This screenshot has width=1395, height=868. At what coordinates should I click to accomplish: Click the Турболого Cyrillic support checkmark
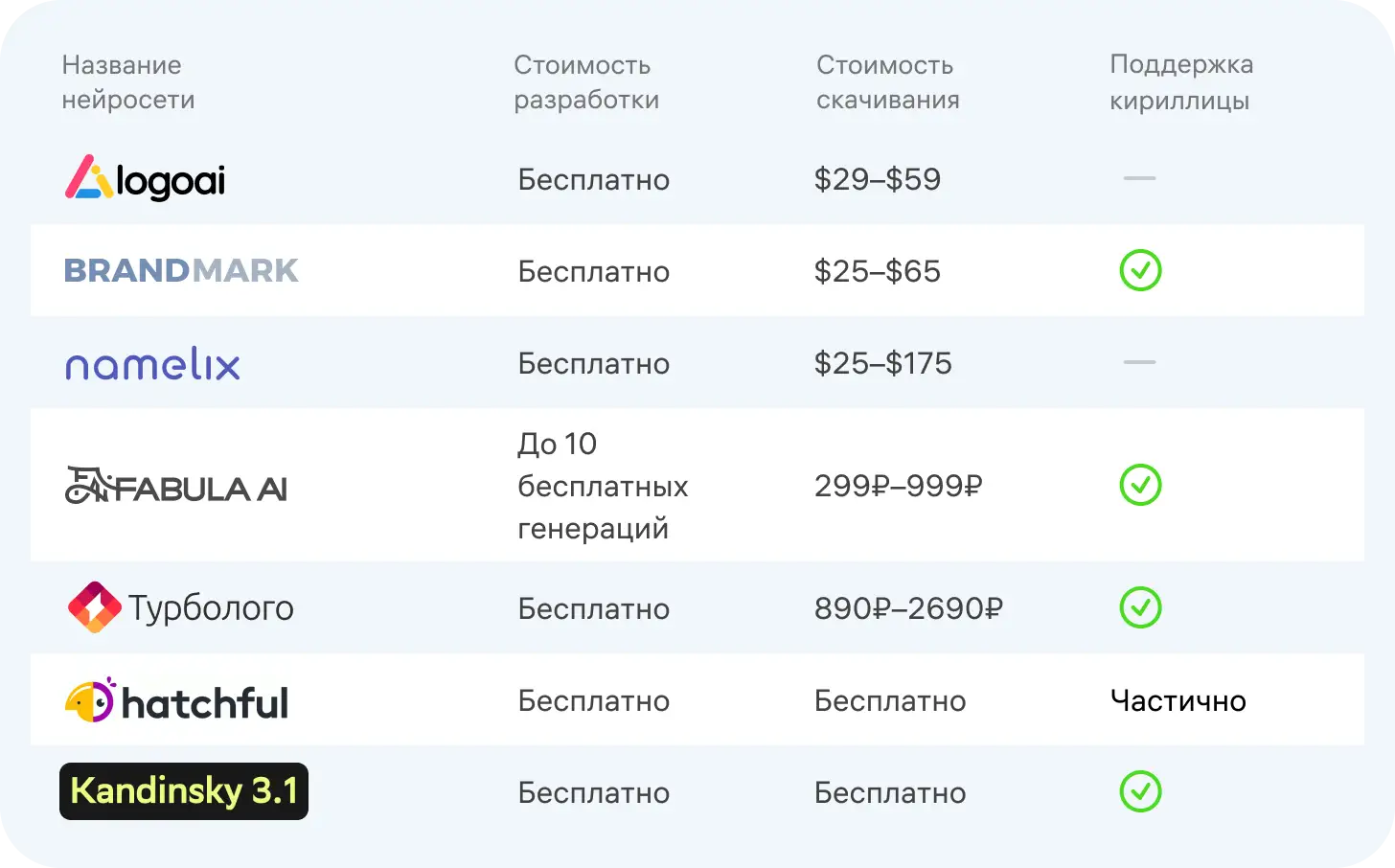coord(1140,607)
